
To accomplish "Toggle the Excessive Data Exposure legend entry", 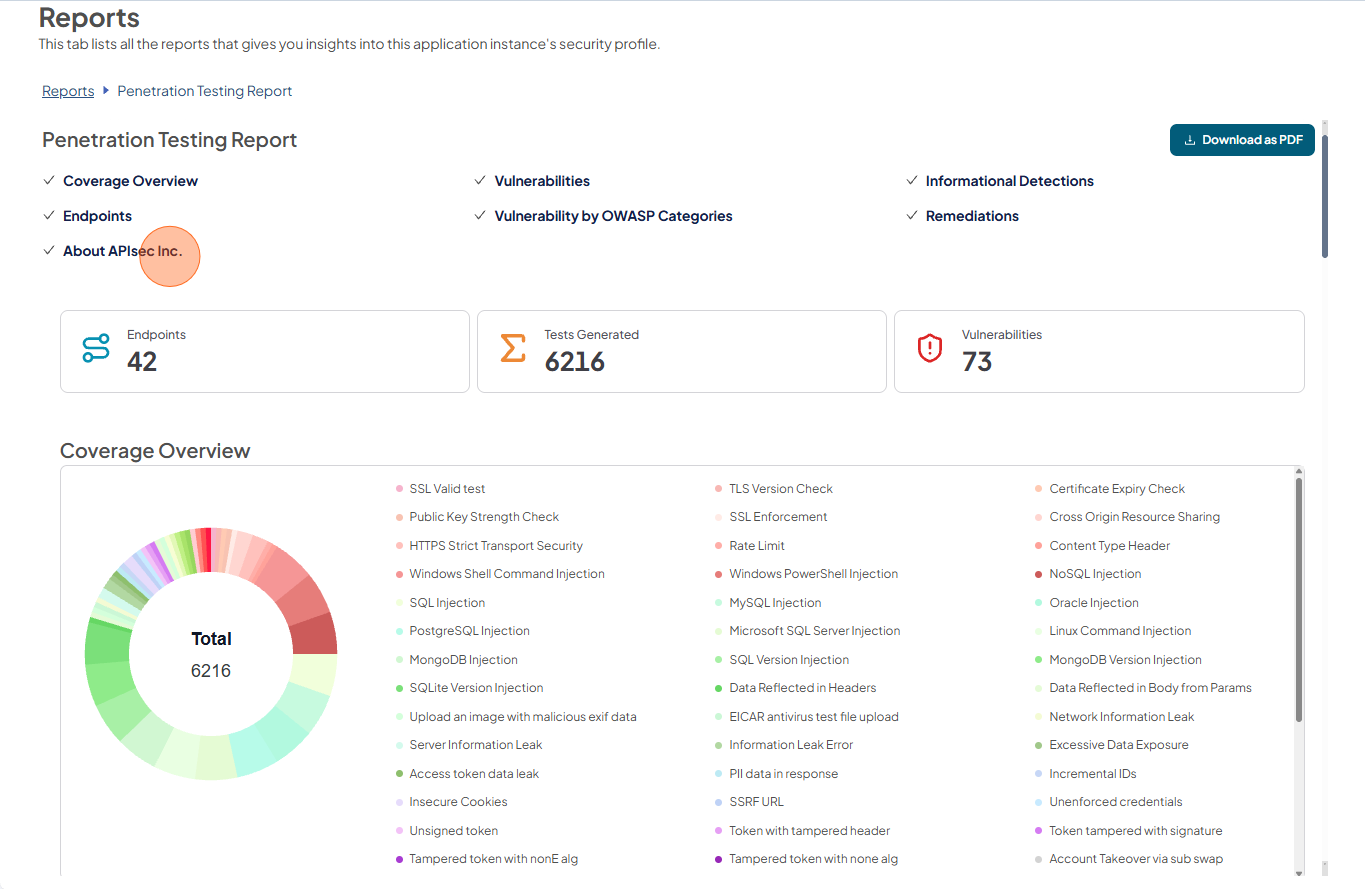I will (x=1112, y=745).
